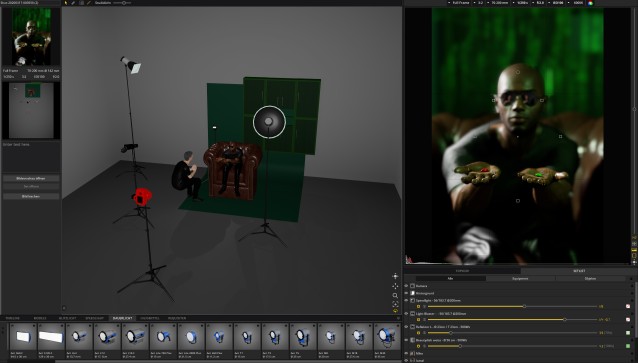The height and width of the screenshot is (363, 638).
Task: Toggle the yellow power button under Light Blaster
Action: (418, 319)
